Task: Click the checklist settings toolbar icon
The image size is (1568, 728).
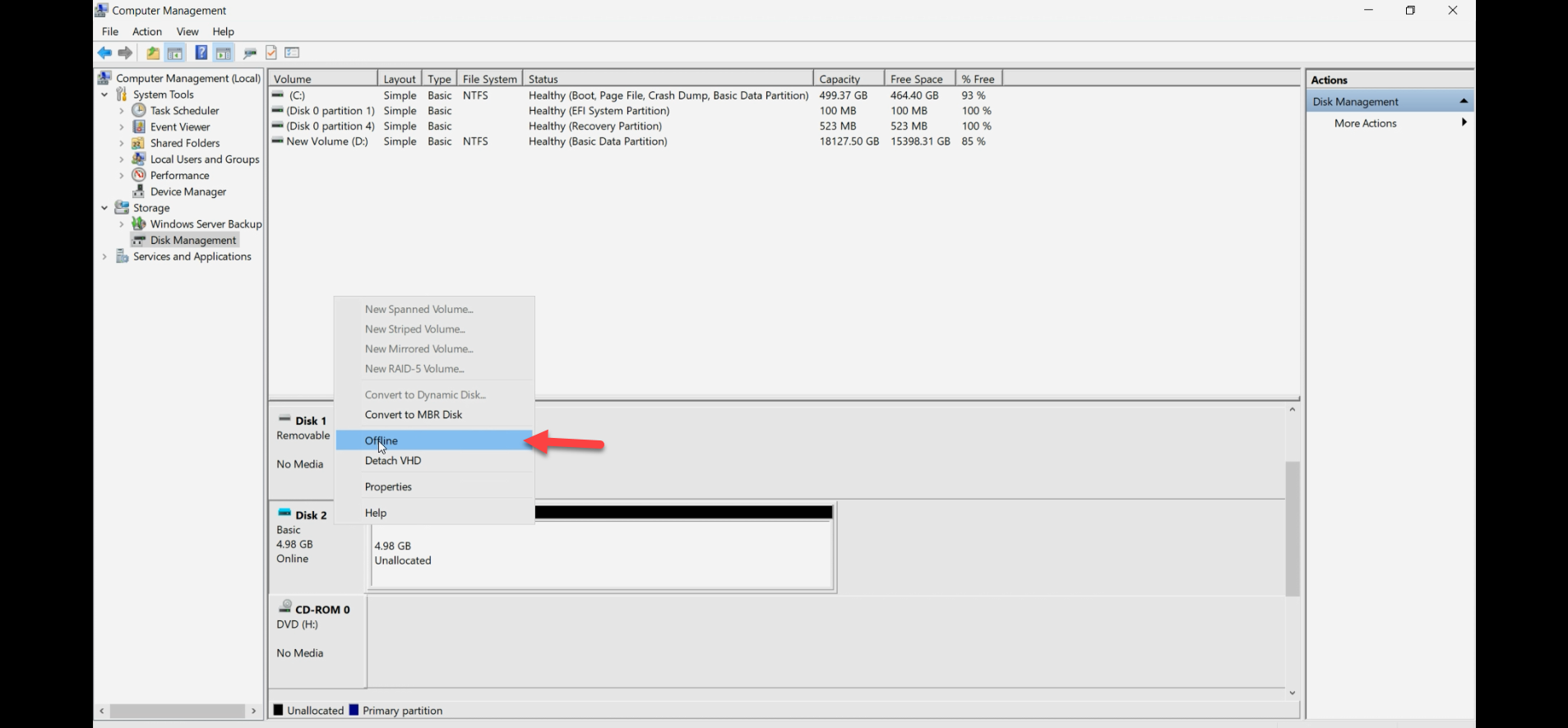Action: coord(292,53)
